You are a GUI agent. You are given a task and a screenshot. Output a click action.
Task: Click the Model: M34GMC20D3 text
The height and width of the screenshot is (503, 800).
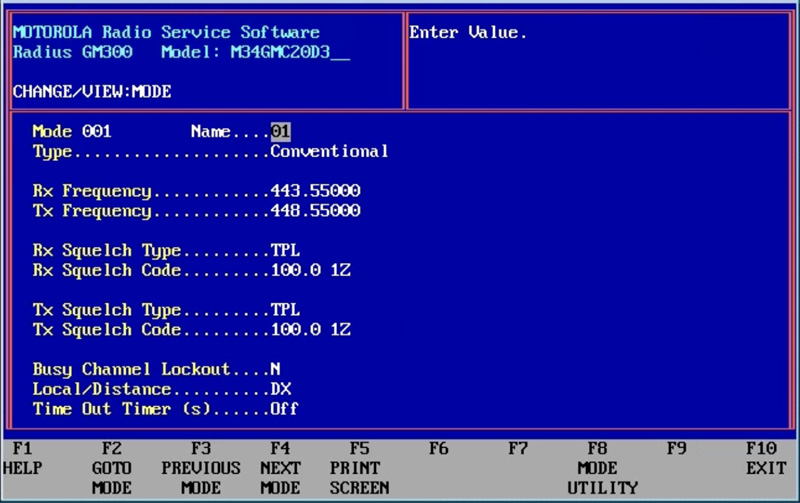point(256,52)
